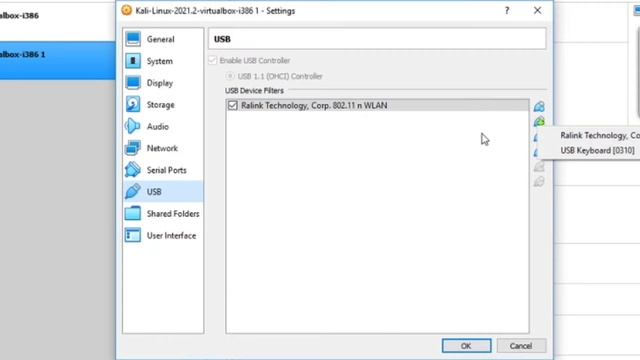Click the move filter up icon
The height and width of the screenshot is (360, 640).
coord(539,167)
